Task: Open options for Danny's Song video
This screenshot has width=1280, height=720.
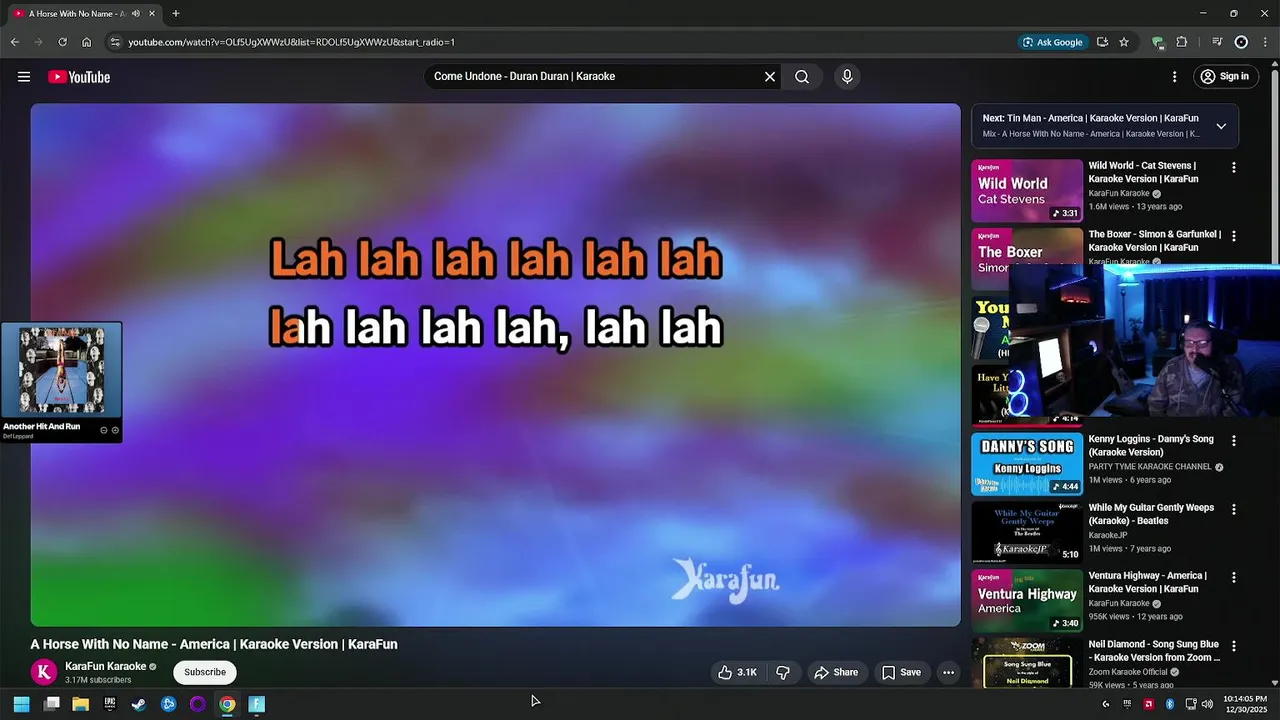Action: [1234, 441]
